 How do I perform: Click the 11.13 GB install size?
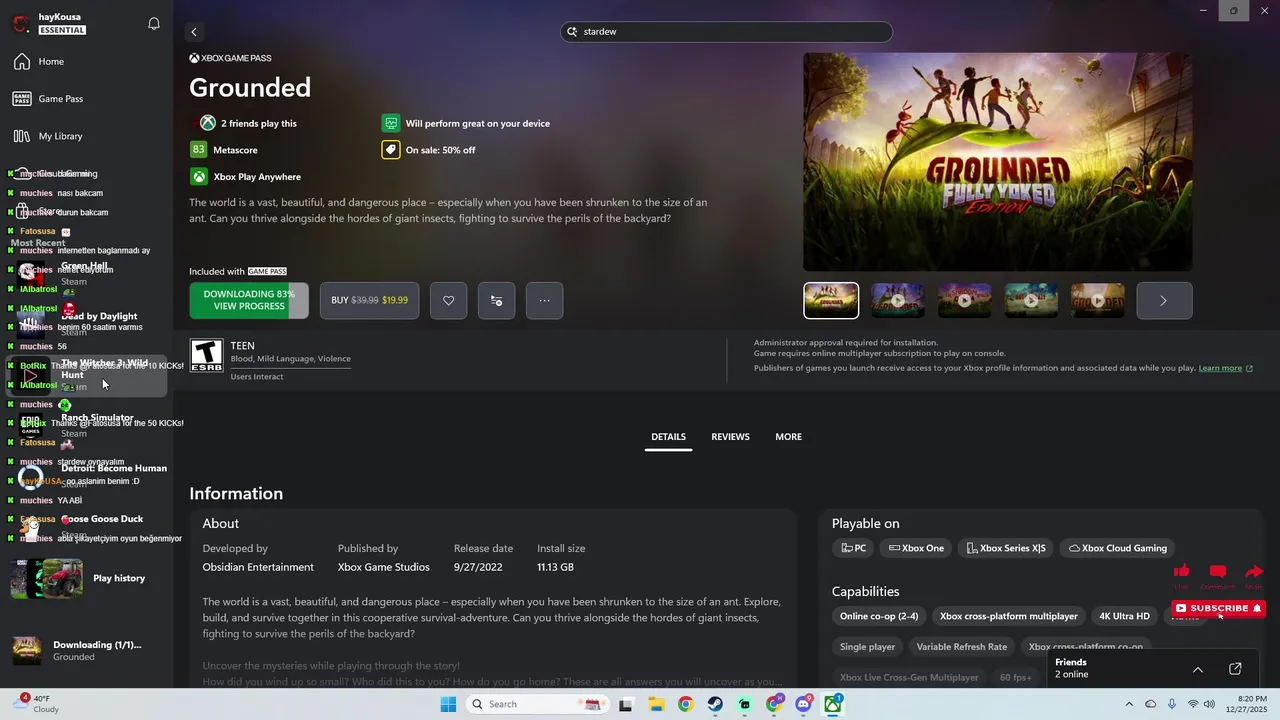click(x=555, y=567)
